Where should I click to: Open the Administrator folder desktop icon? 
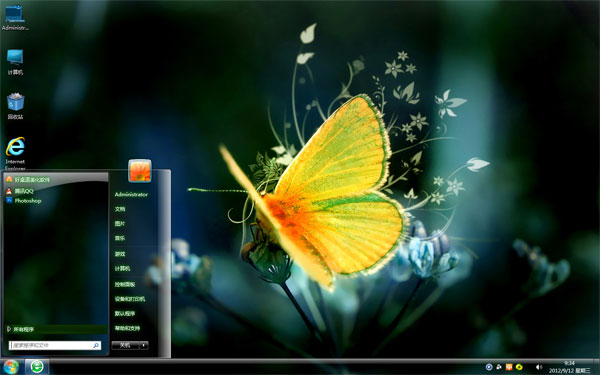15,17
